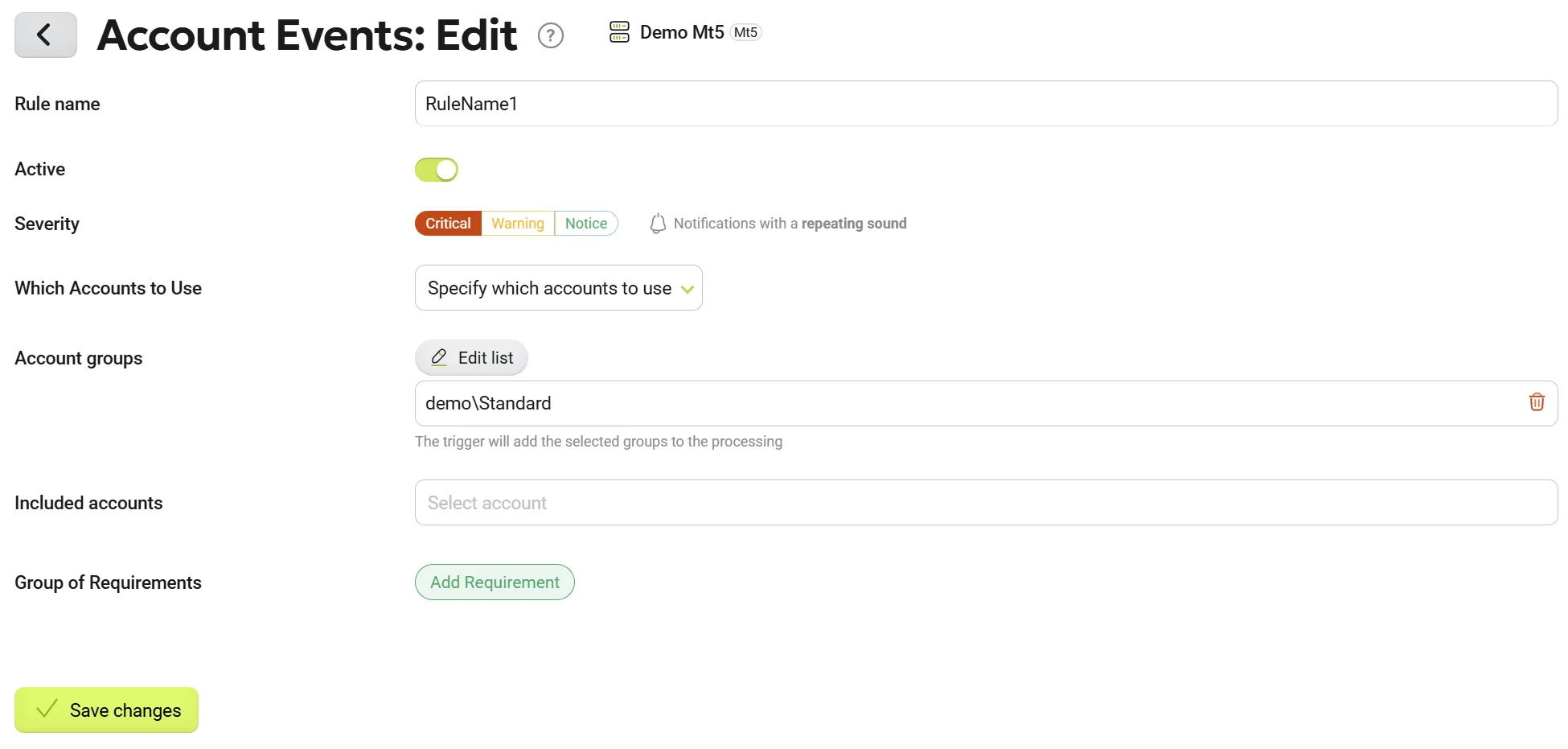Click the Mt5 badge label
This screenshot has width=1568, height=749.
(745, 32)
